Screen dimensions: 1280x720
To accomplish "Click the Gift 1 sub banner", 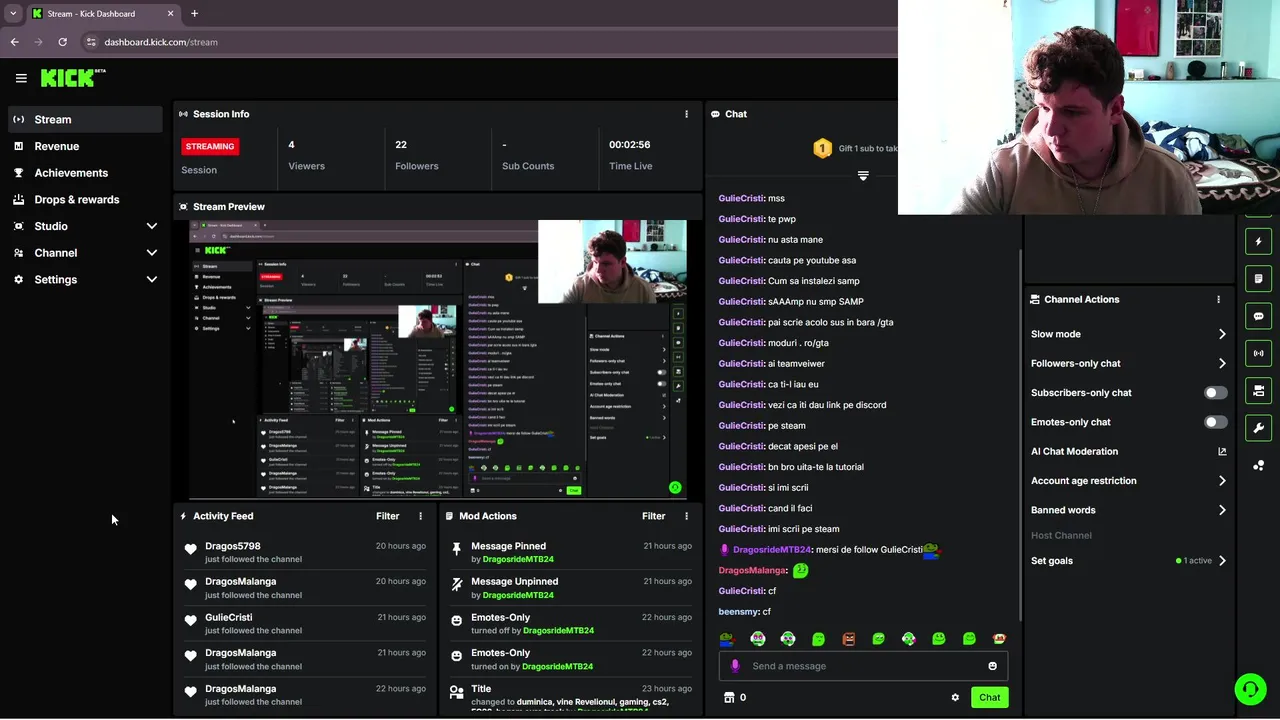I will click(856, 148).
